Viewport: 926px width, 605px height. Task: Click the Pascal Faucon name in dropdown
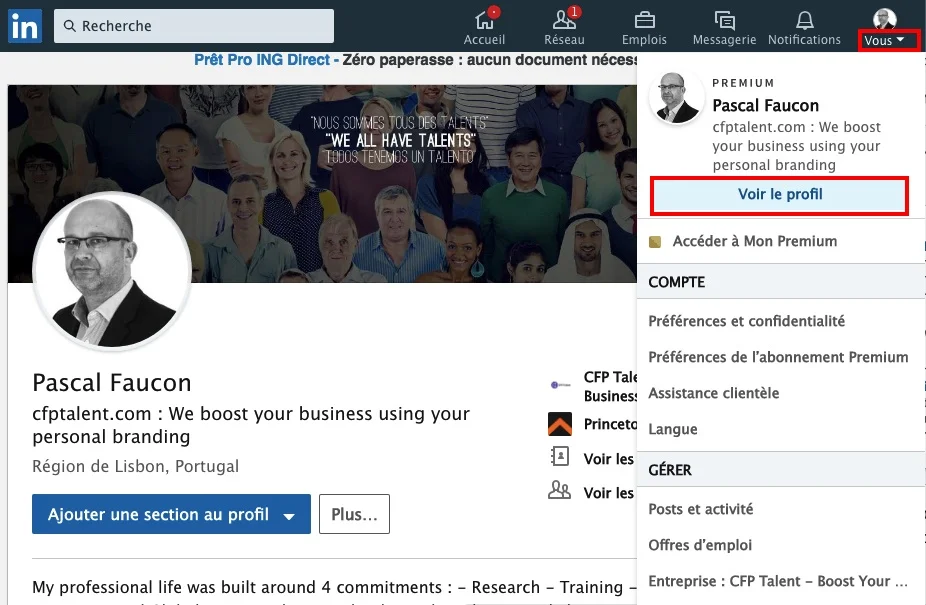765,105
